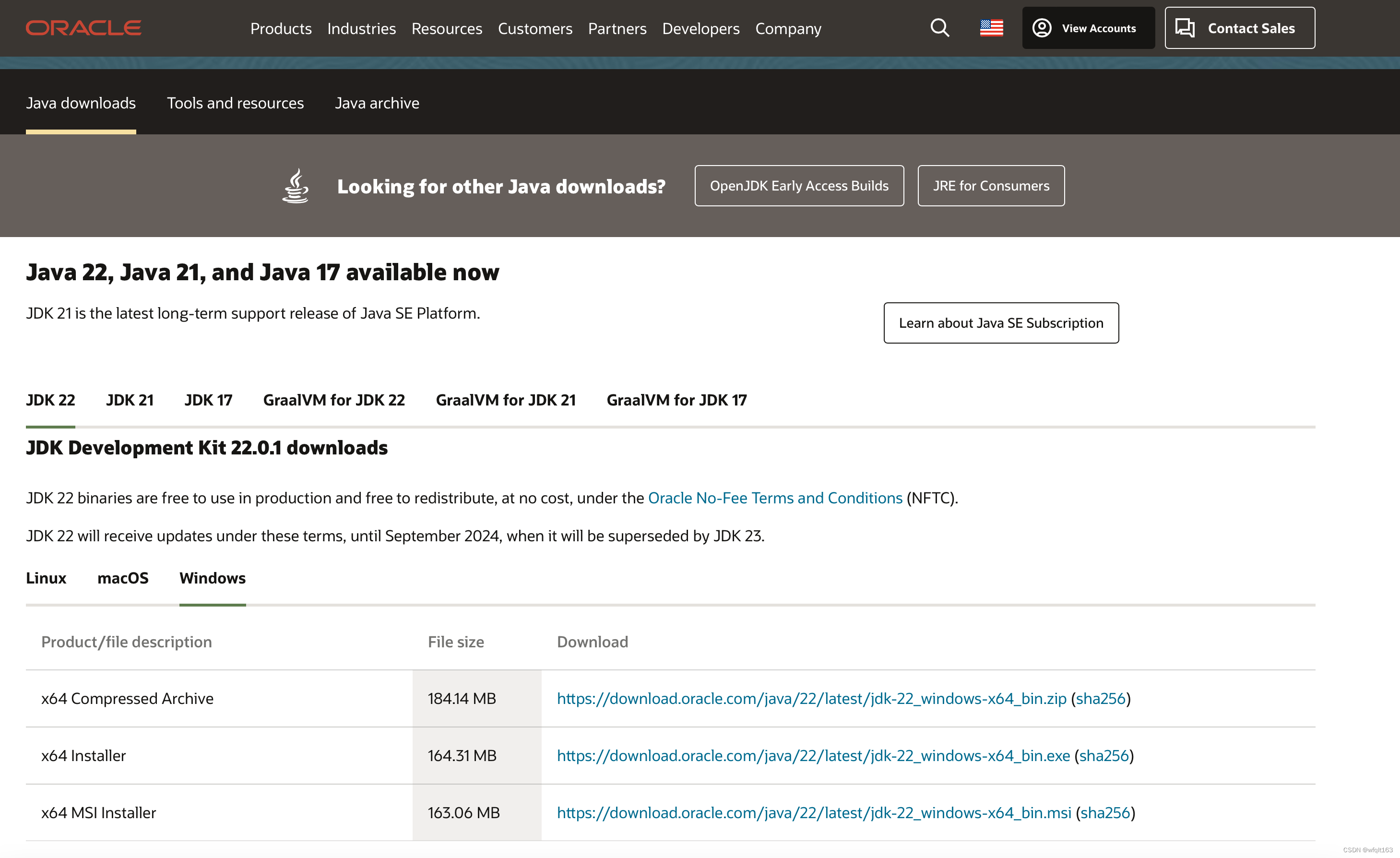Click the Oracle logo
This screenshot has height=858, width=1400.
coord(83,28)
